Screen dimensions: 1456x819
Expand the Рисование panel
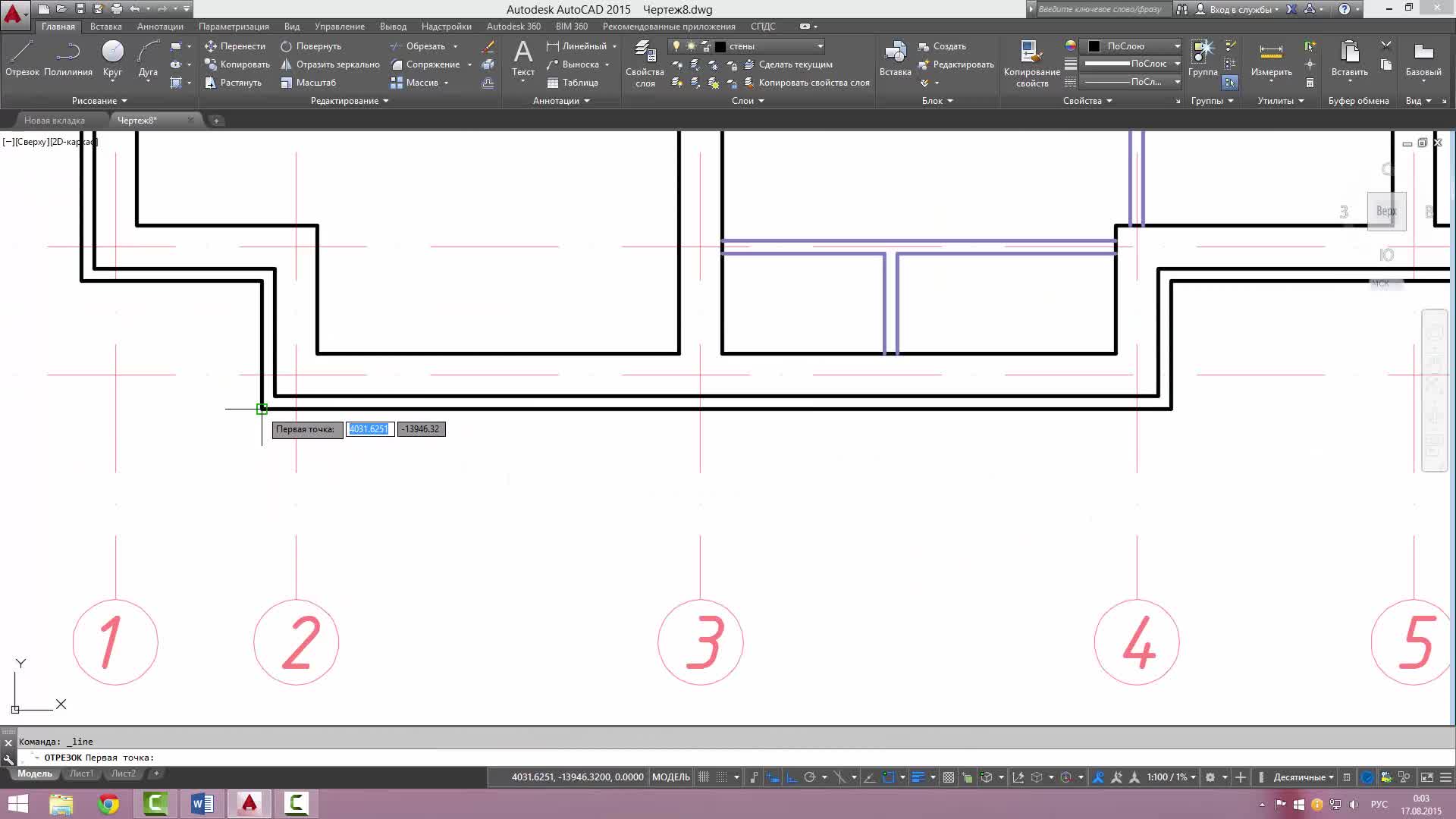[x=99, y=101]
